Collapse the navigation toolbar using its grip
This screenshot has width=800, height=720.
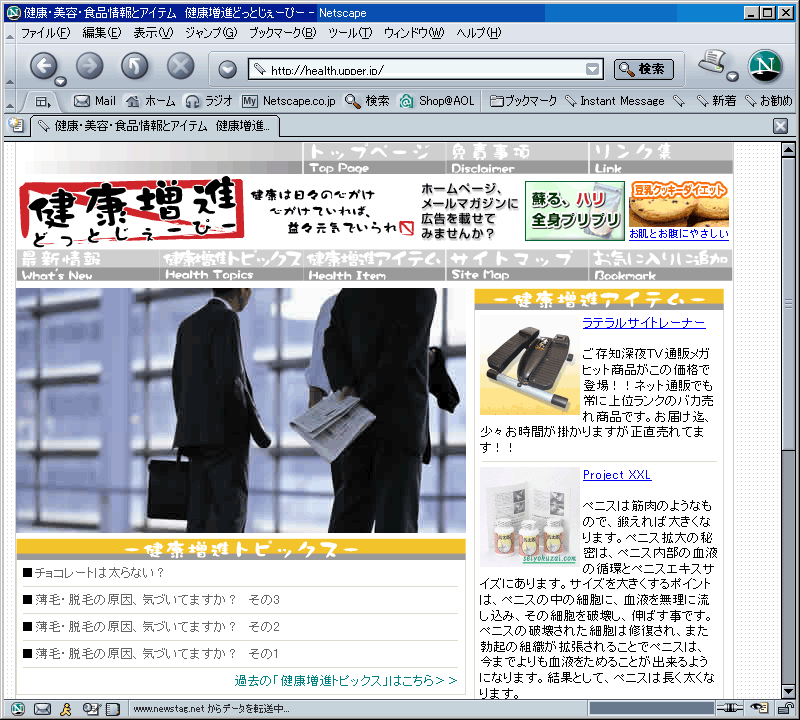pos(10,67)
